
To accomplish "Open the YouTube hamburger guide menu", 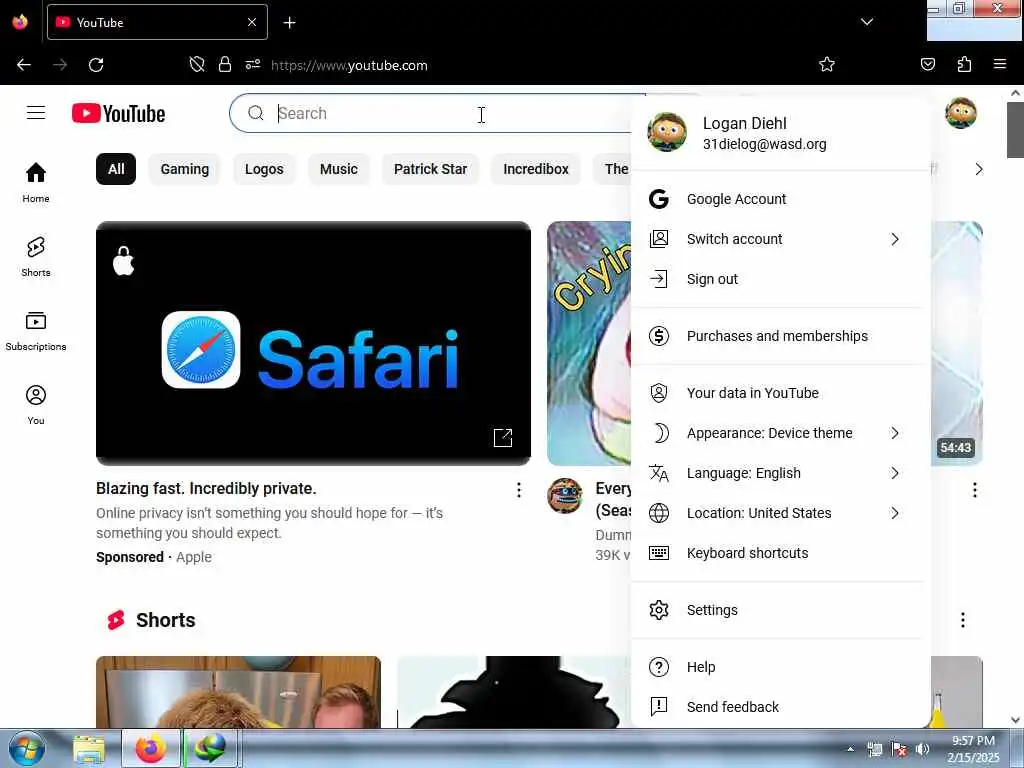I will click(36, 113).
